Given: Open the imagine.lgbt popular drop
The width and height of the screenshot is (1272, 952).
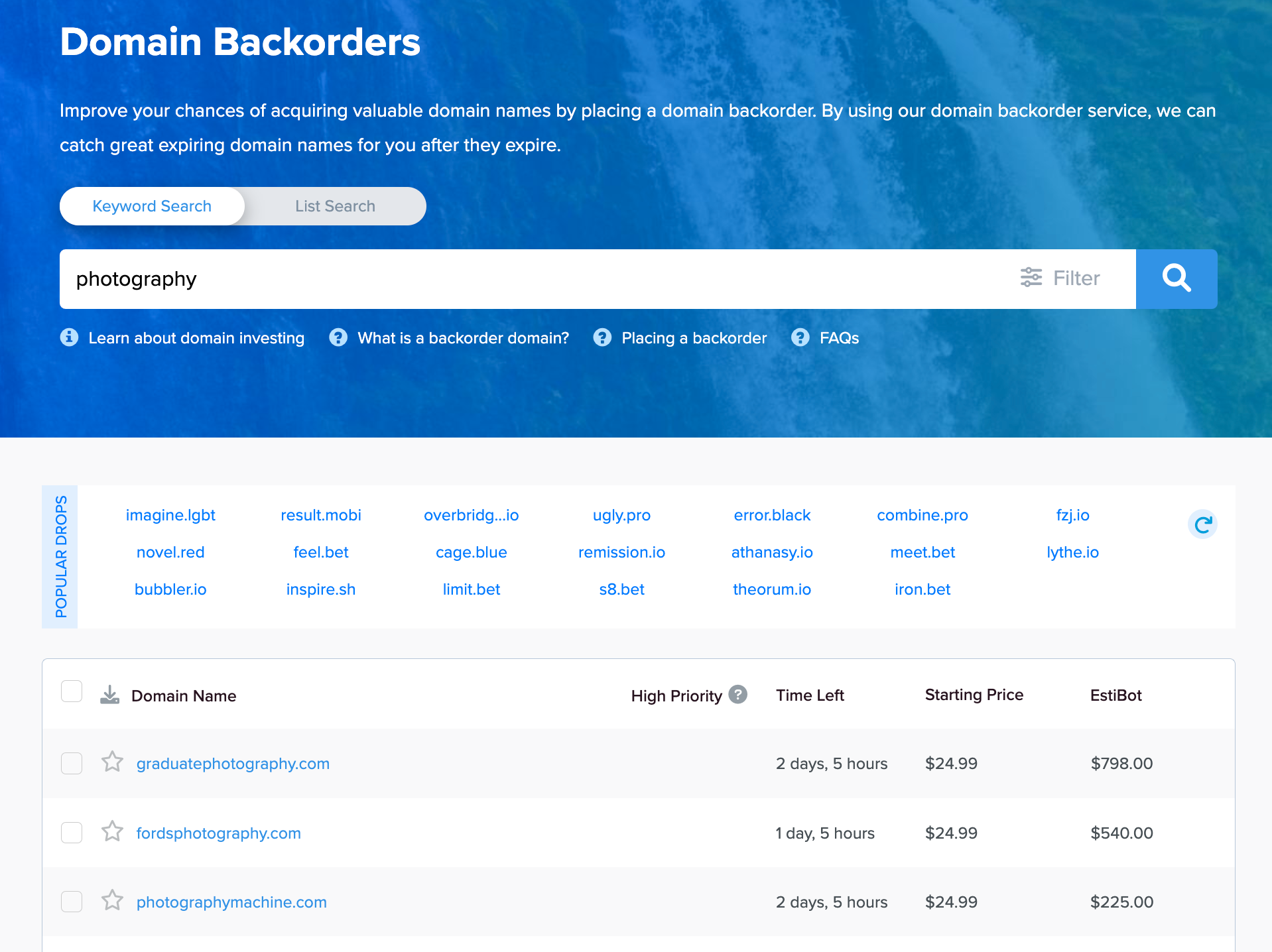Looking at the screenshot, I should [170, 514].
